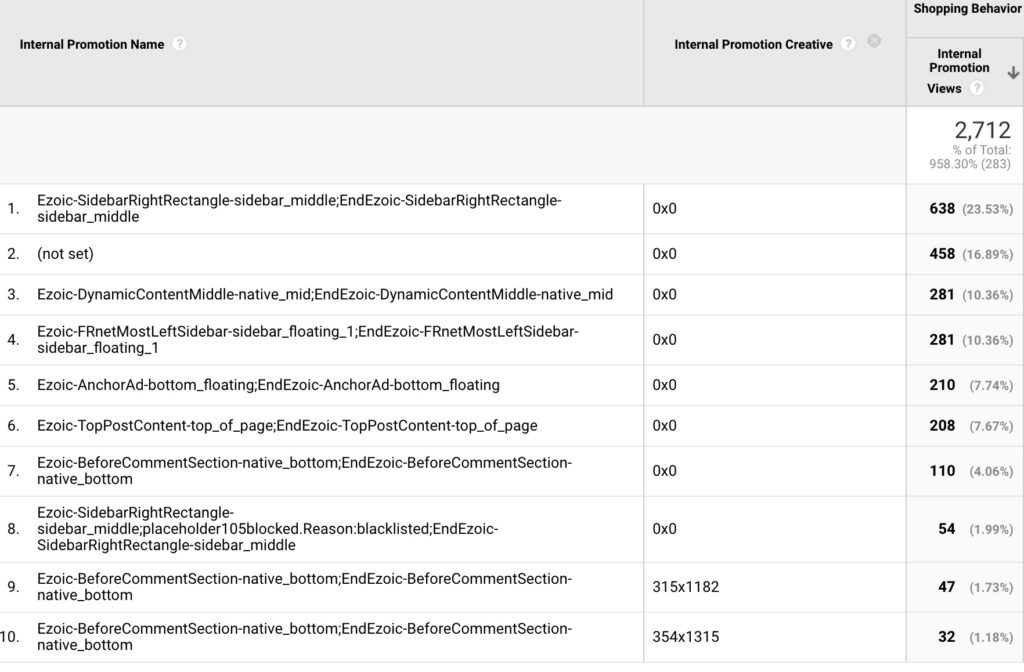Click the 7.67% percentage value
The width and height of the screenshot is (1024, 672).
(991, 426)
